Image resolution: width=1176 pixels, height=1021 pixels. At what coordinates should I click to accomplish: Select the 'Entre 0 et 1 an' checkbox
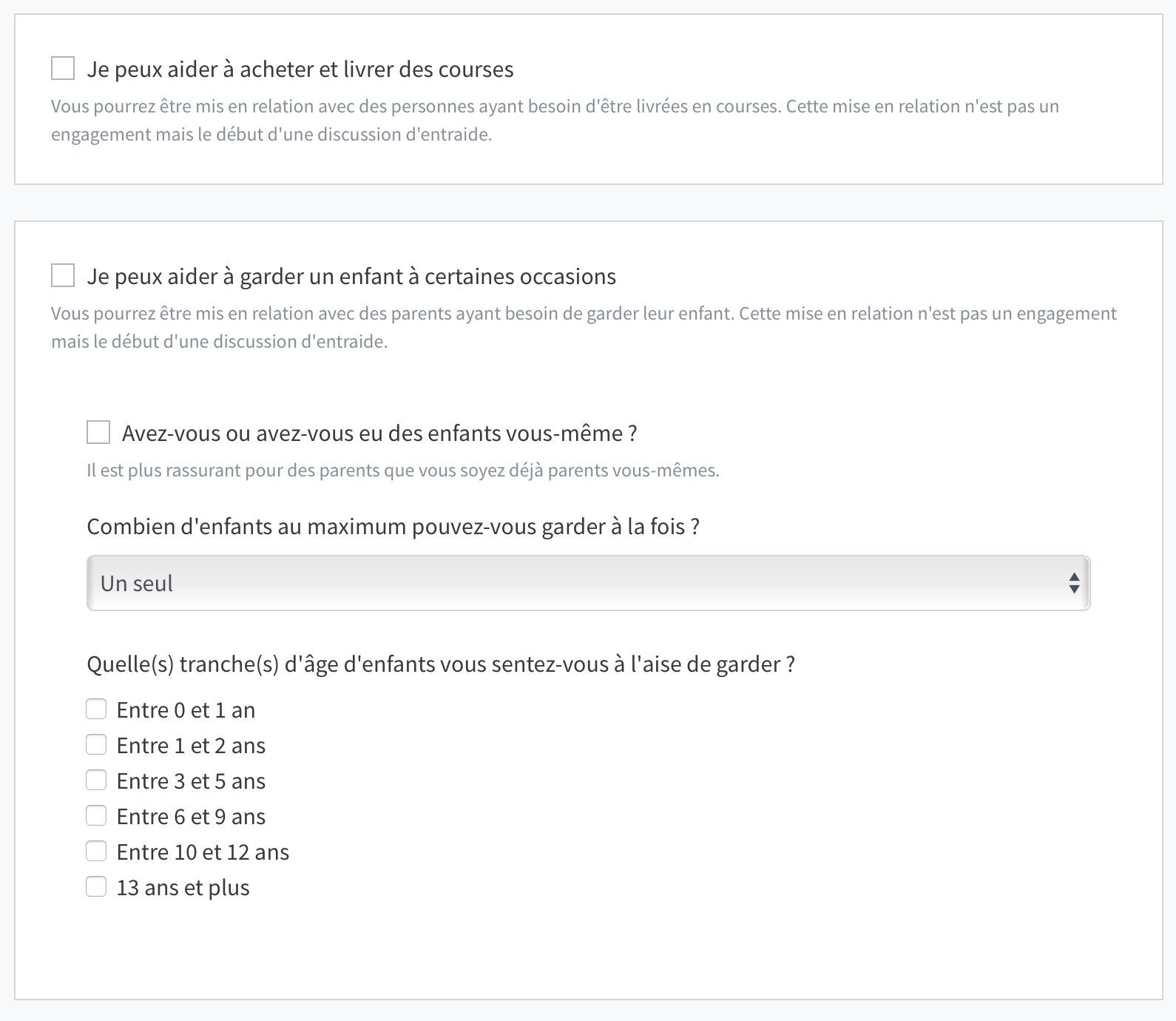click(96, 709)
